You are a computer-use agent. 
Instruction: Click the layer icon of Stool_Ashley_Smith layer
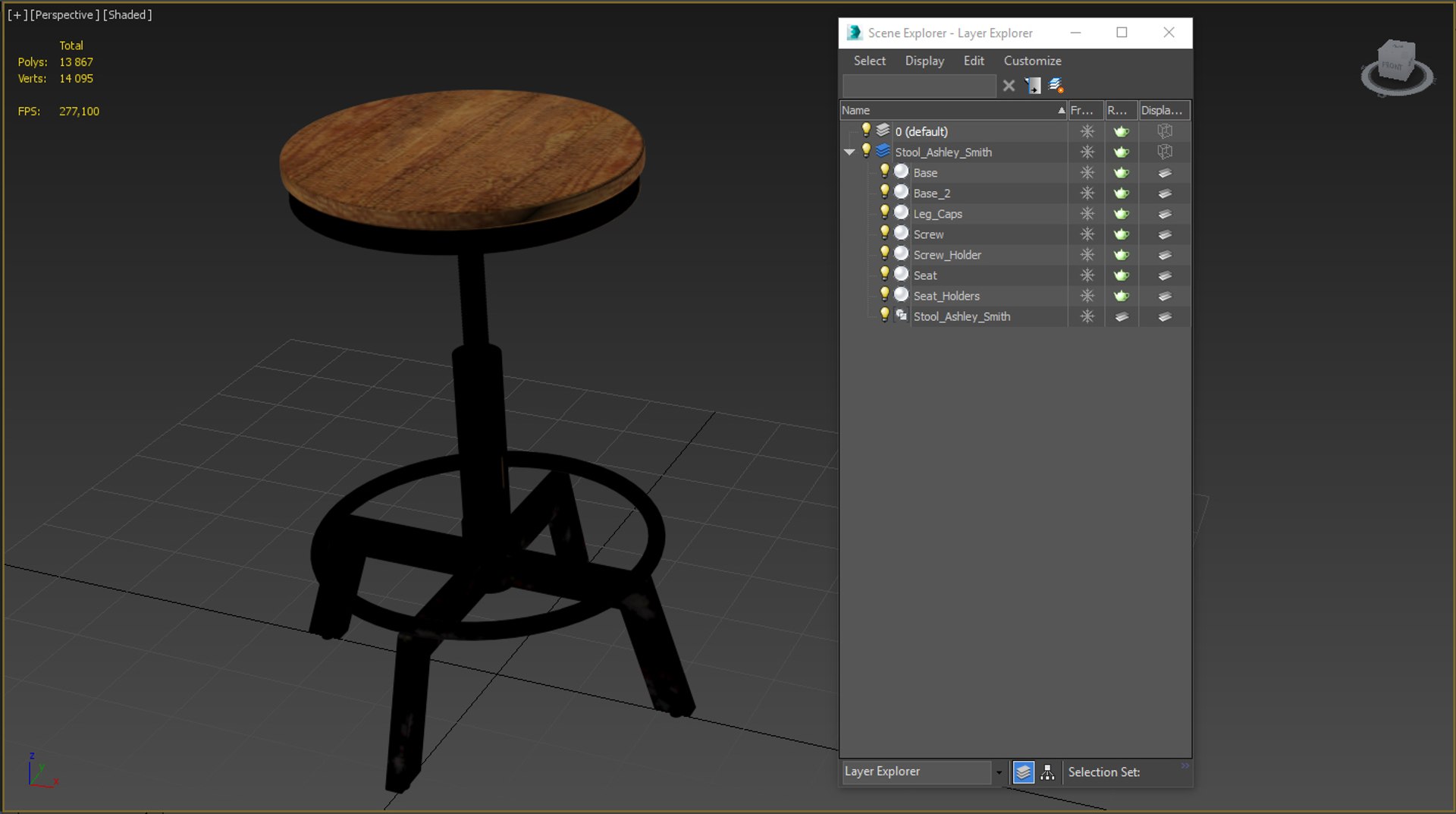point(883,151)
